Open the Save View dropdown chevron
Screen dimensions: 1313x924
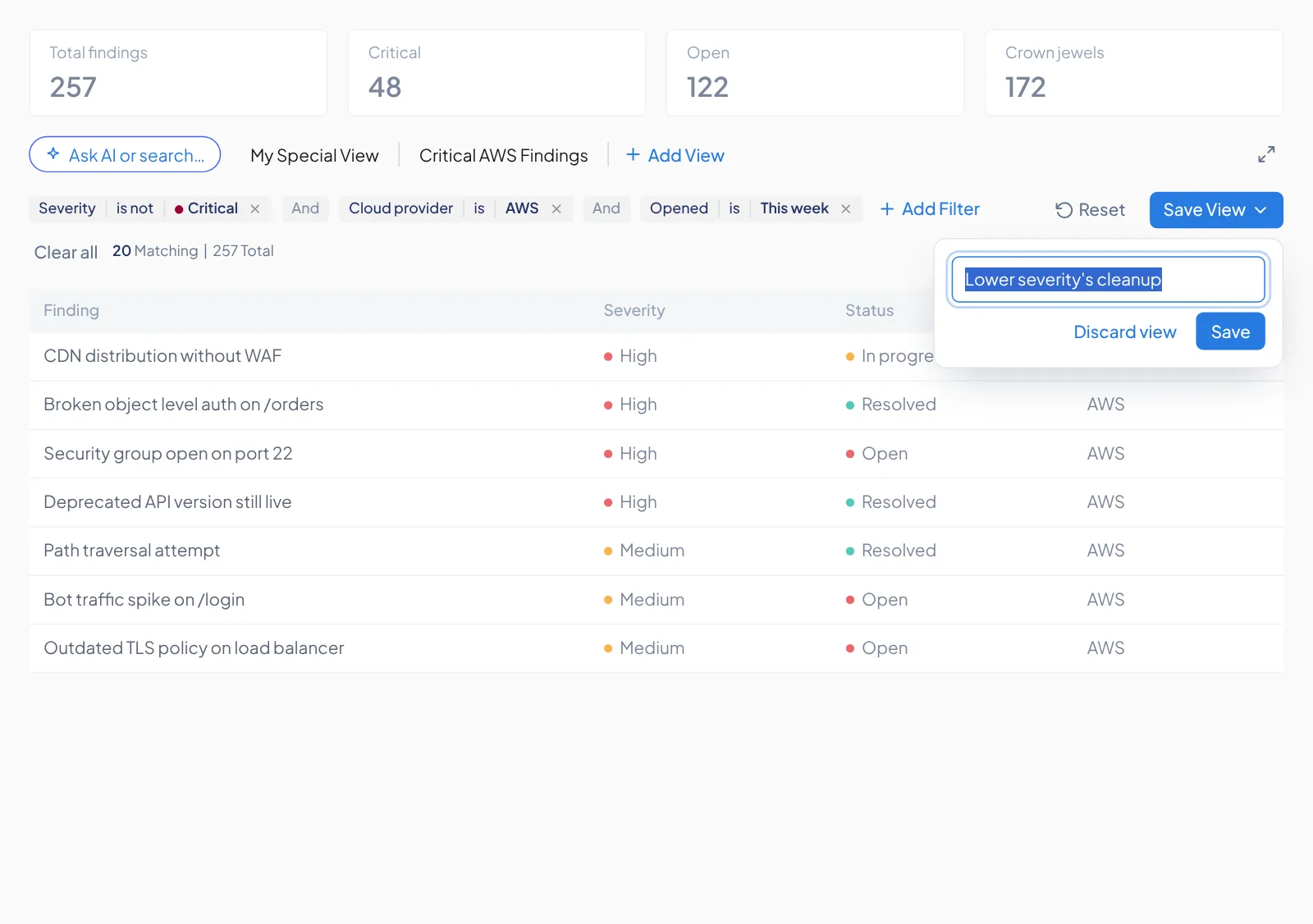pyautogui.click(x=1260, y=210)
